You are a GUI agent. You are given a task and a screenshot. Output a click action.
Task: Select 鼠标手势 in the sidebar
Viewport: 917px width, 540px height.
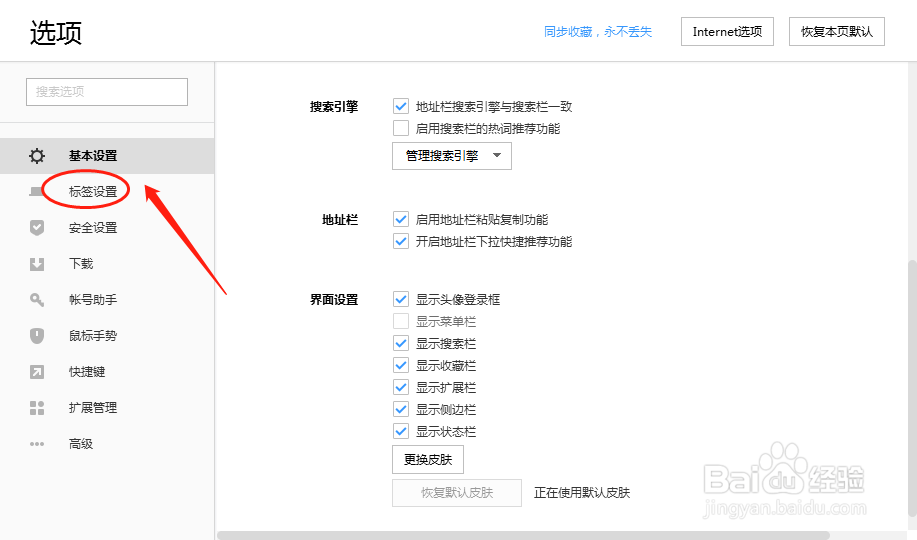coord(93,336)
